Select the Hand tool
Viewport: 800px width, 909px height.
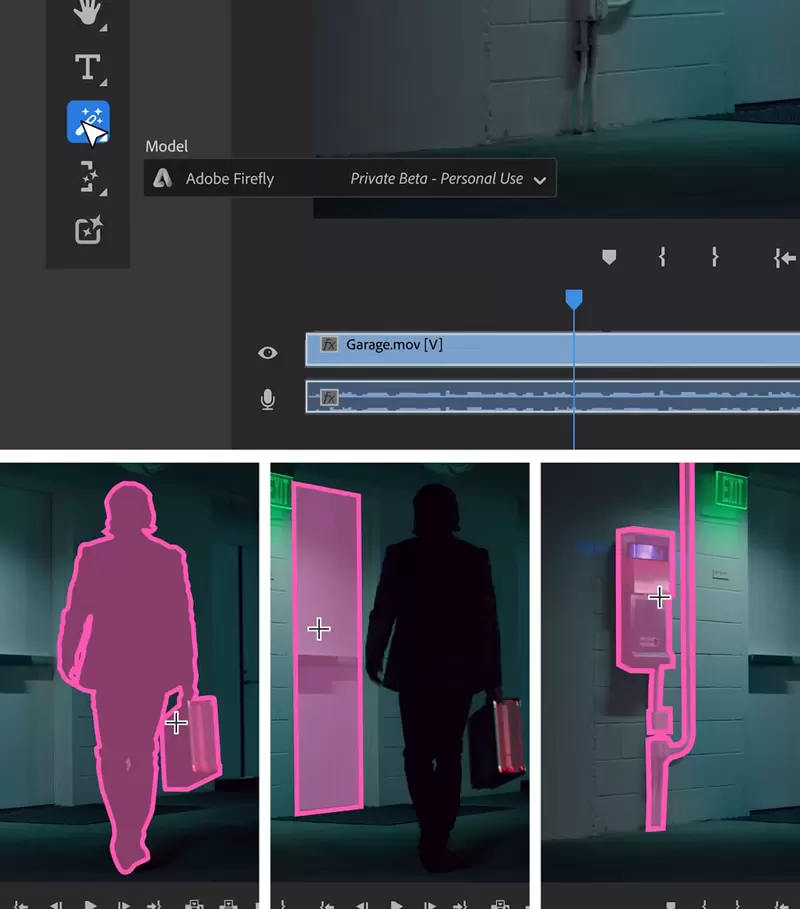88,14
